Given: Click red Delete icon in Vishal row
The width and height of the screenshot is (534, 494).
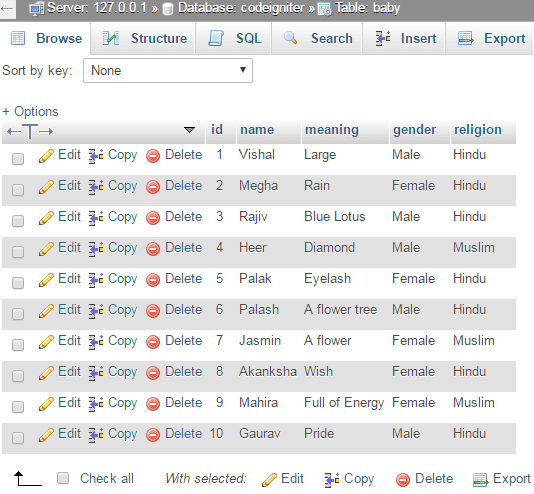Looking at the screenshot, I should click(x=153, y=156).
